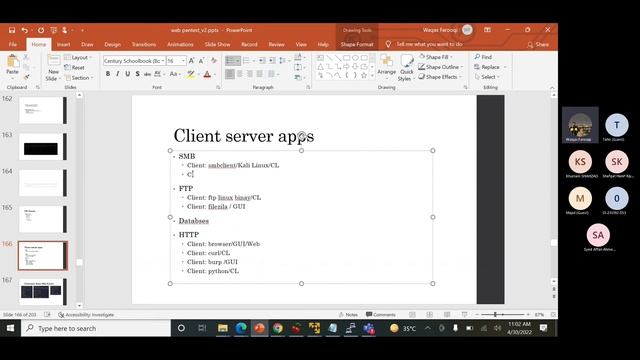Adjust the zoom slider in status bar
Screen dimensions: 640x360
(x=495, y=315)
